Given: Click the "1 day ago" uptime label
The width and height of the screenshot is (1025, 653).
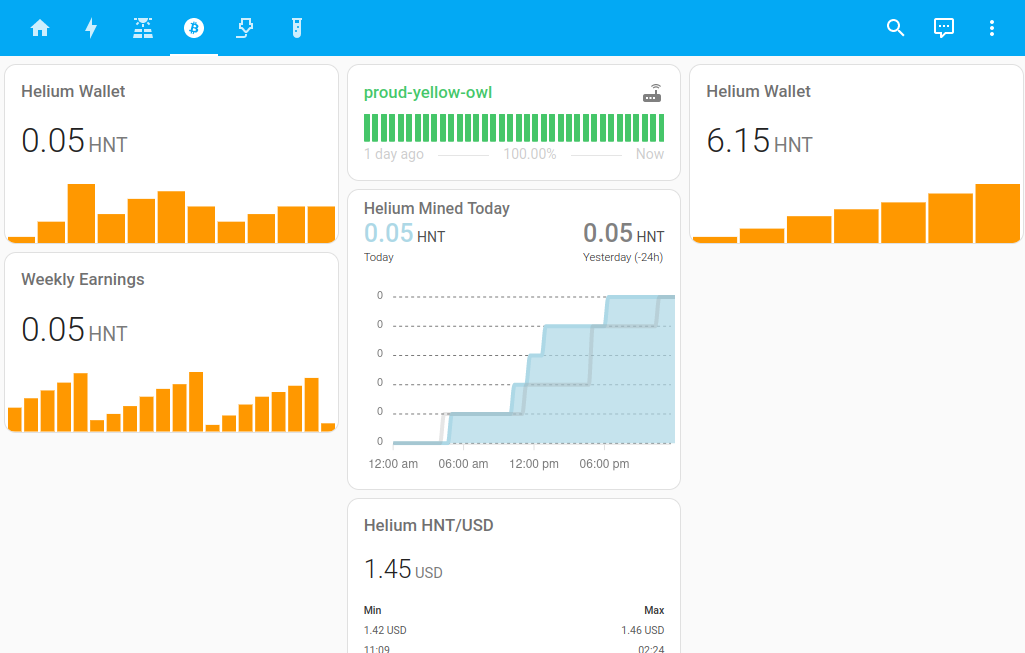Looking at the screenshot, I should (394, 154).
